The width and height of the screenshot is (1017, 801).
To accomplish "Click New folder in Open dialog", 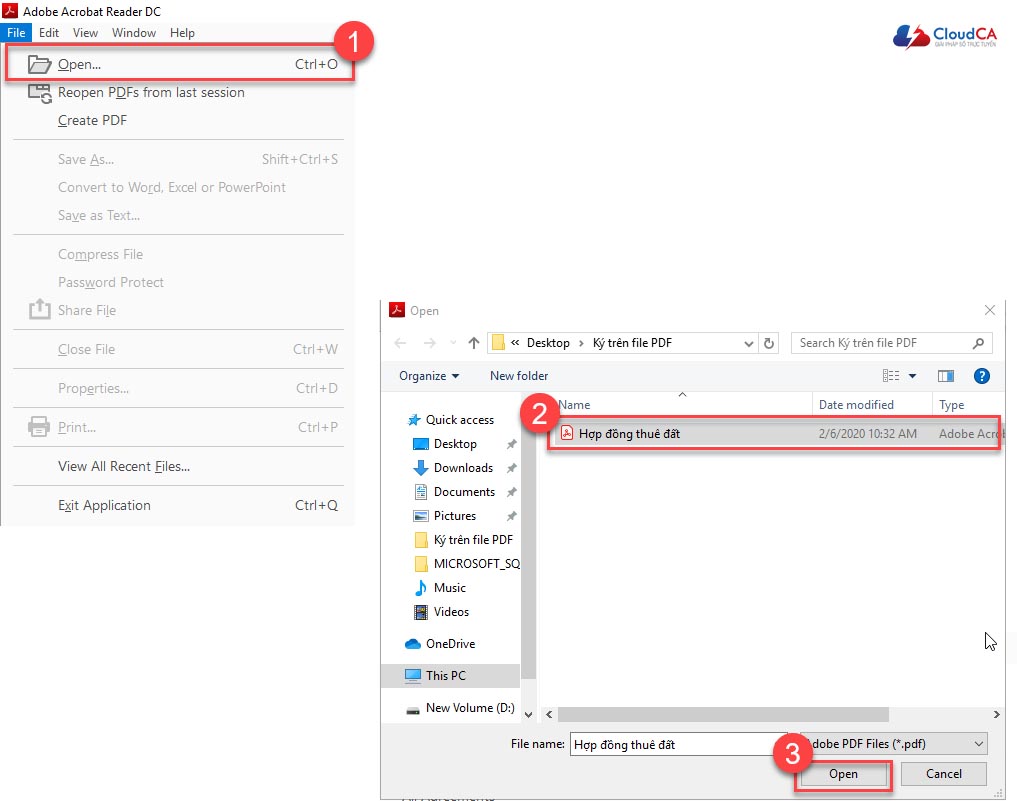I will tap(519, 376).
